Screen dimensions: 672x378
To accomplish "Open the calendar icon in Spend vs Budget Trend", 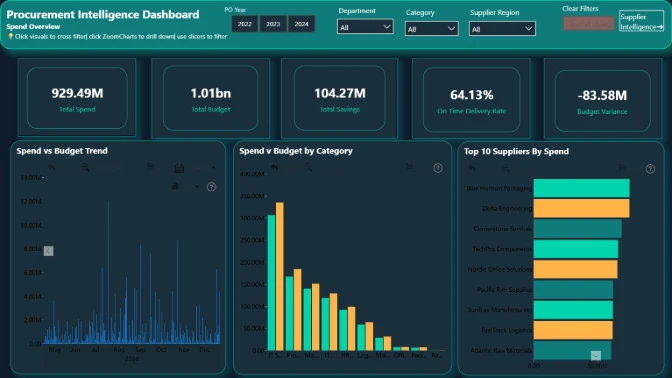I will point(179,168).
